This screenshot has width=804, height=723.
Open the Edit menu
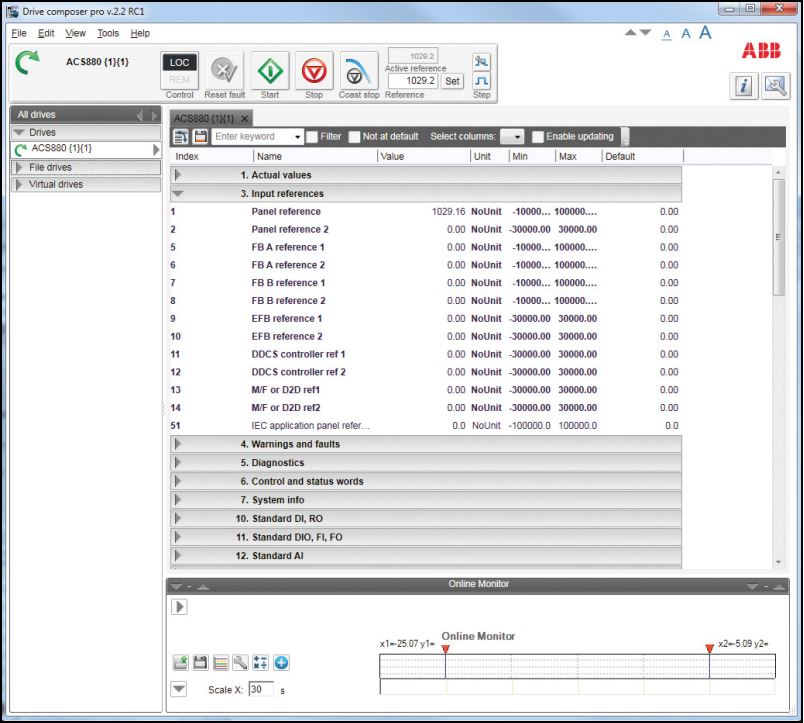coord(46,33)
